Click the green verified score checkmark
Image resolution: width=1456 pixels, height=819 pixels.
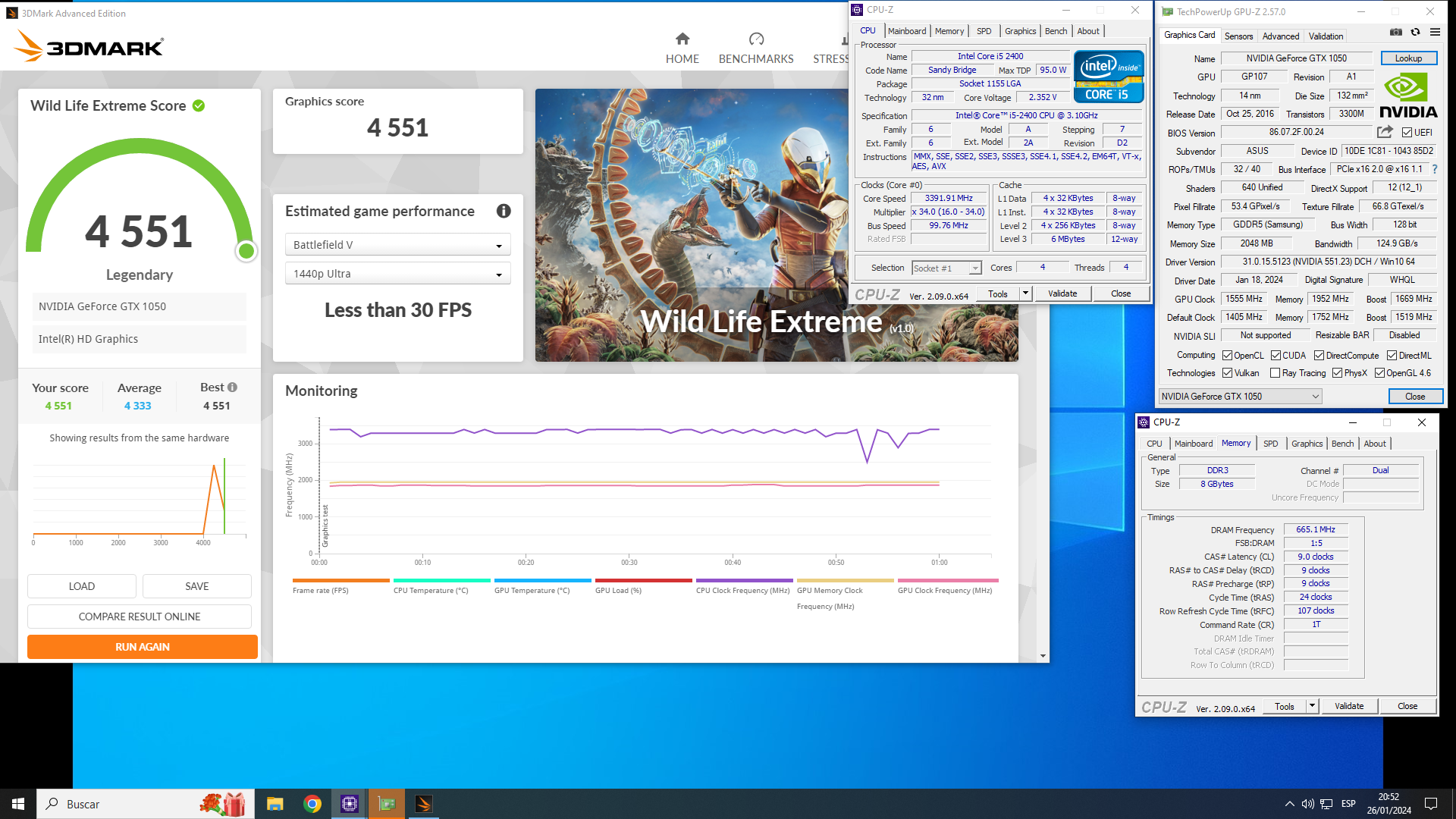(199, 106)
